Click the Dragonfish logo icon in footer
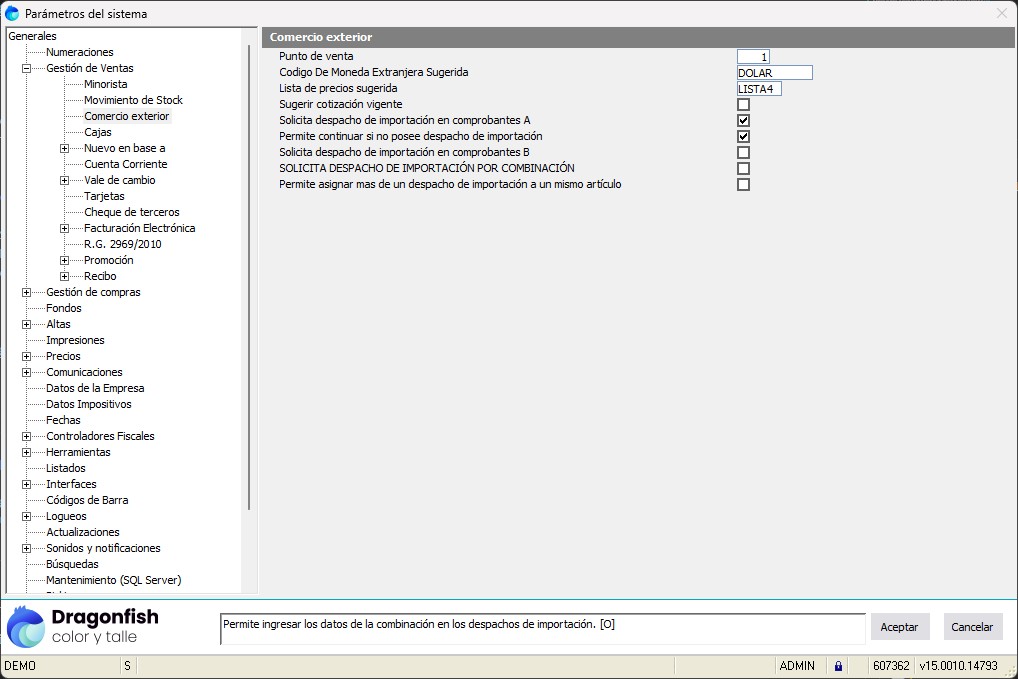Viewport: 1018px width, 679px height. click(26, 627)
